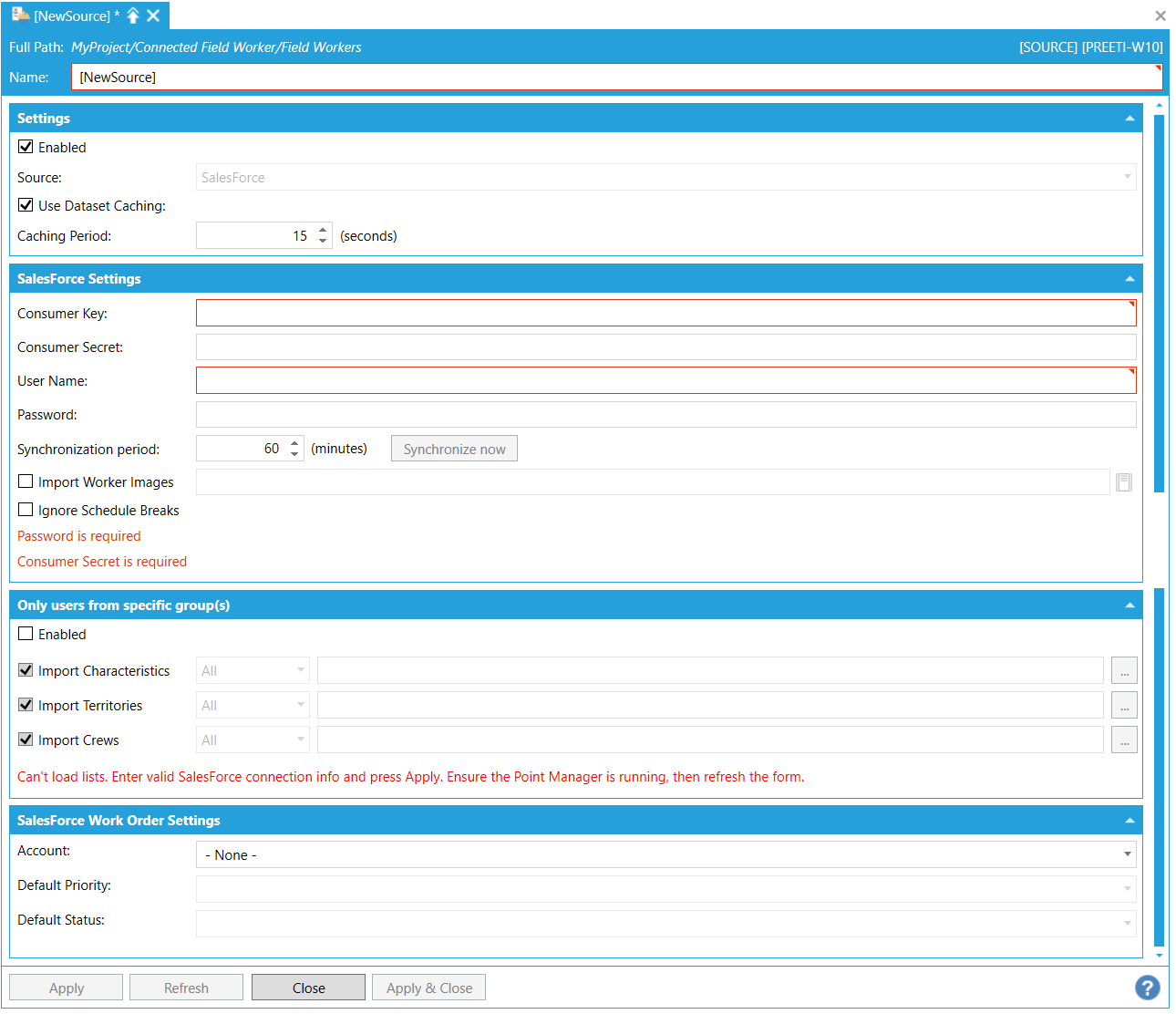This screenshot has height=1014, width=1176.
Task: Toggle Use Dataset Caching checkbox
Action: click(26, 205)
